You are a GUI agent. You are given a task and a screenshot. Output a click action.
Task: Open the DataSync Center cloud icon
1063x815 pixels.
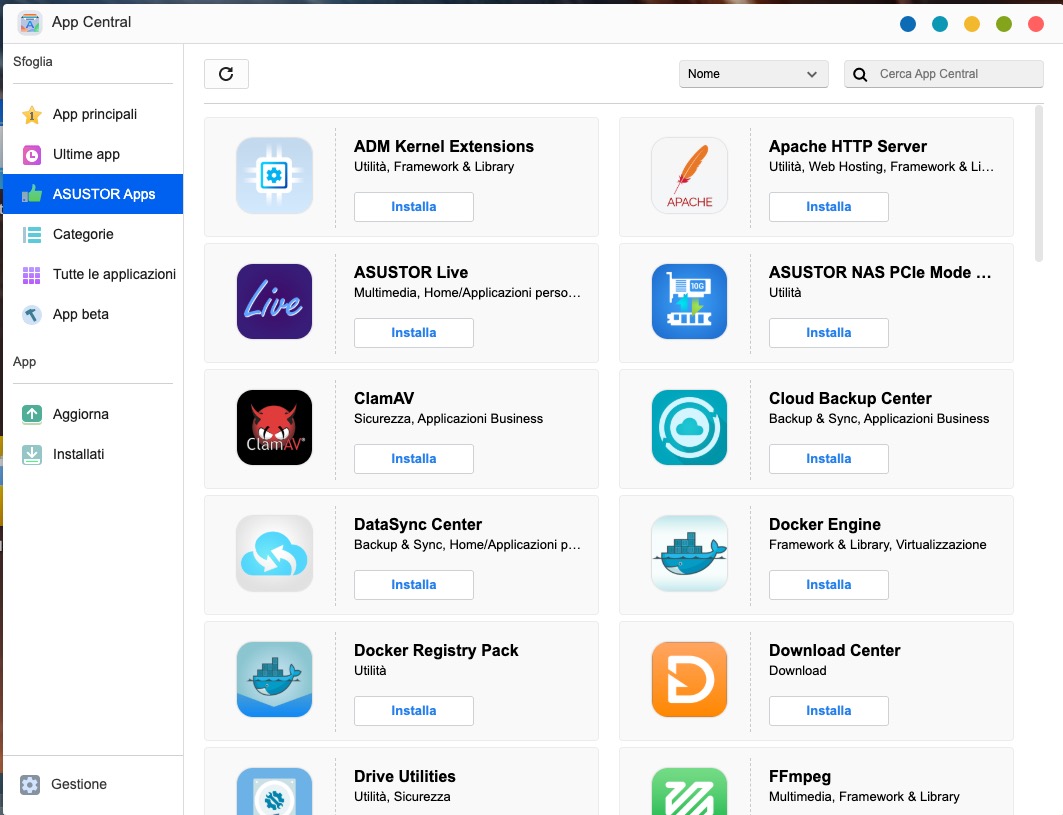click(x=275, y=554)
